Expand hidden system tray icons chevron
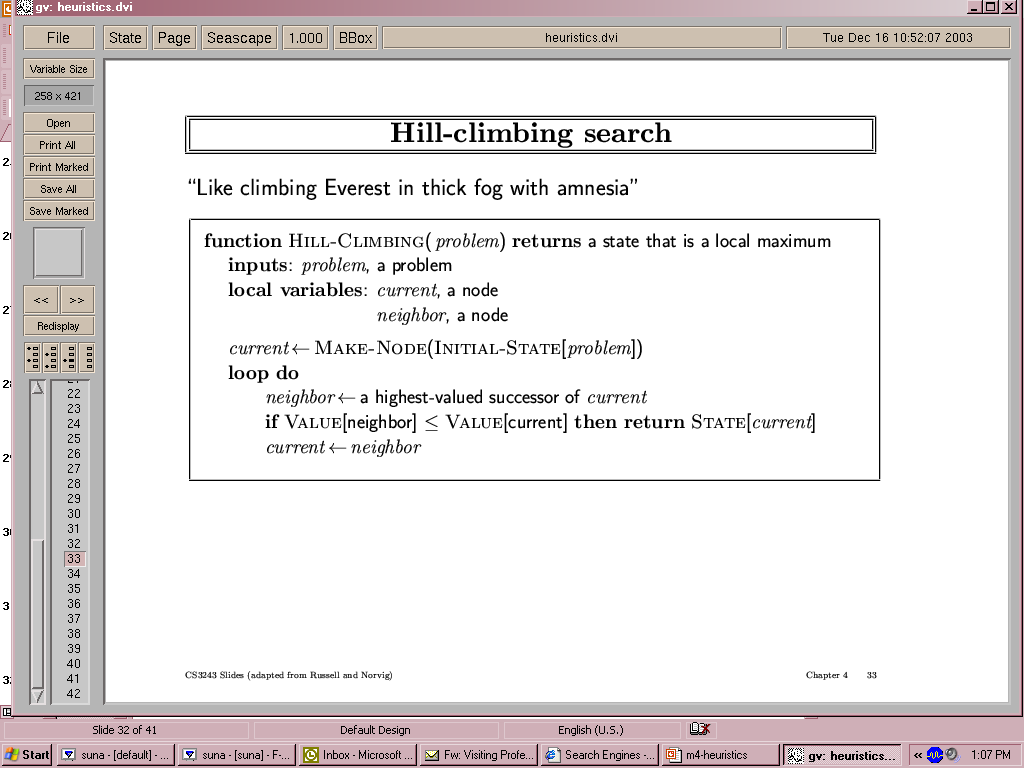 point(917,755)
